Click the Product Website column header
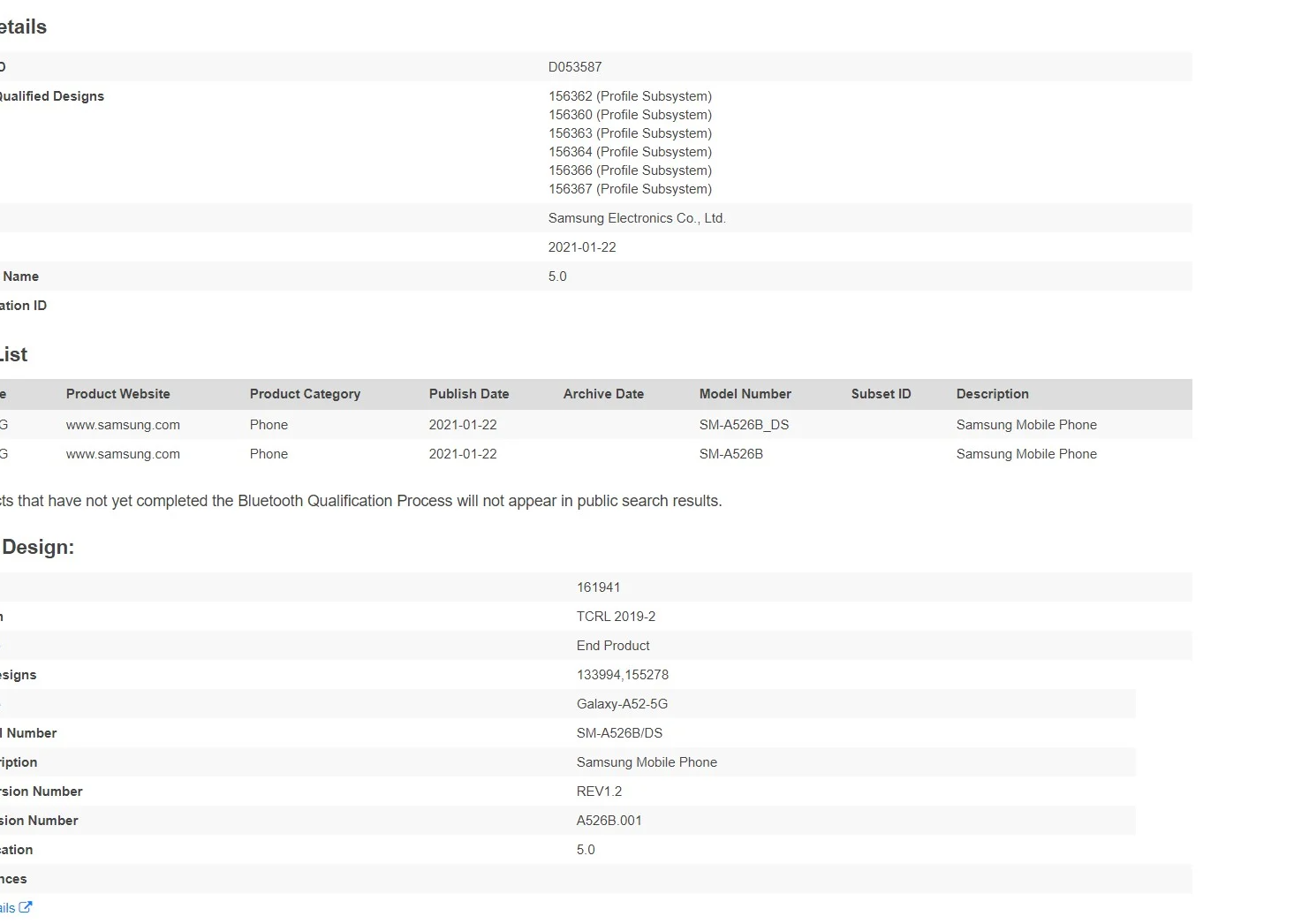Screen dimensions: 1309x924 118,394
